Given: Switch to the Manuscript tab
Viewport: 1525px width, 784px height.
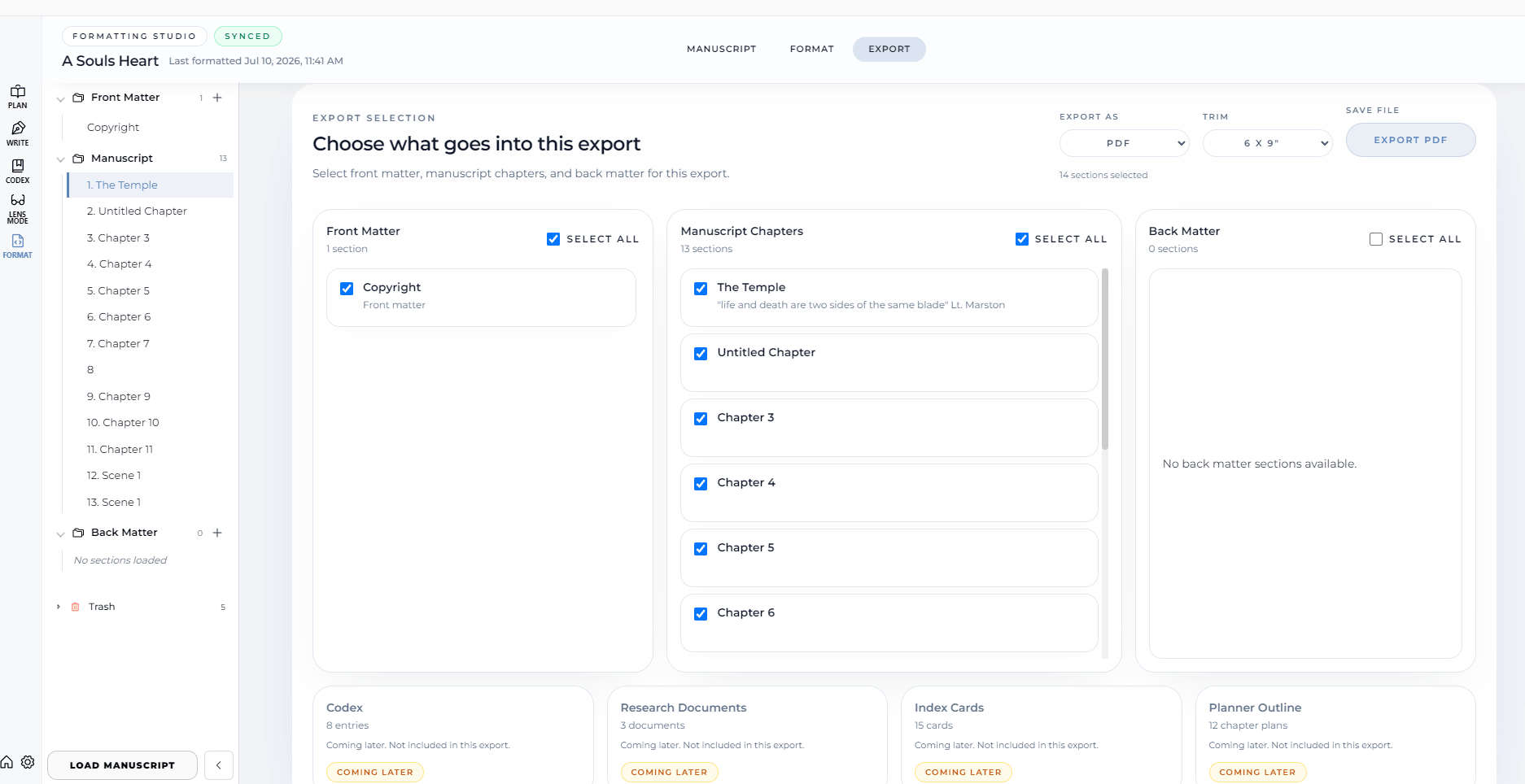Looking at the screenshot, I should 721,50.
